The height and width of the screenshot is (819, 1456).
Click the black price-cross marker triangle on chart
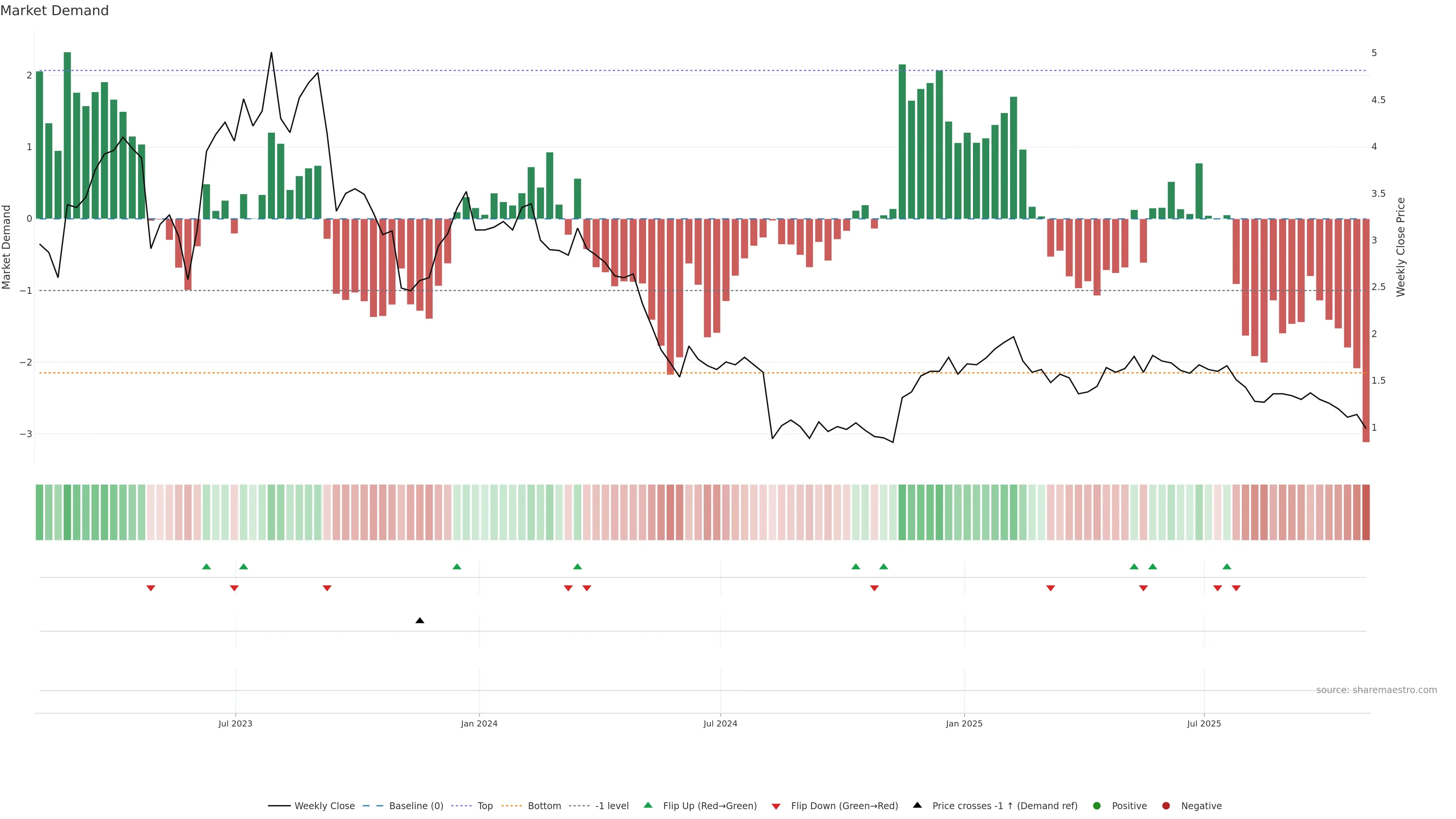[419, 621]
